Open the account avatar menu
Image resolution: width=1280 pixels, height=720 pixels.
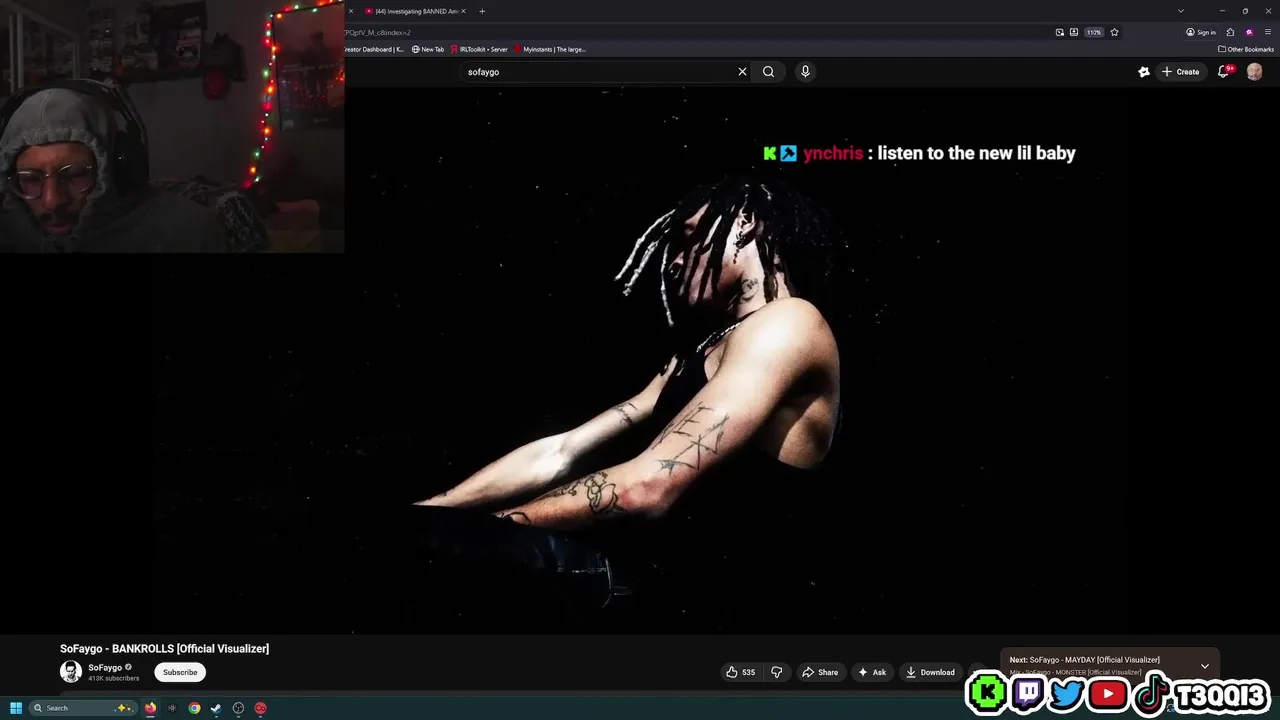(x=1254, y=72)
